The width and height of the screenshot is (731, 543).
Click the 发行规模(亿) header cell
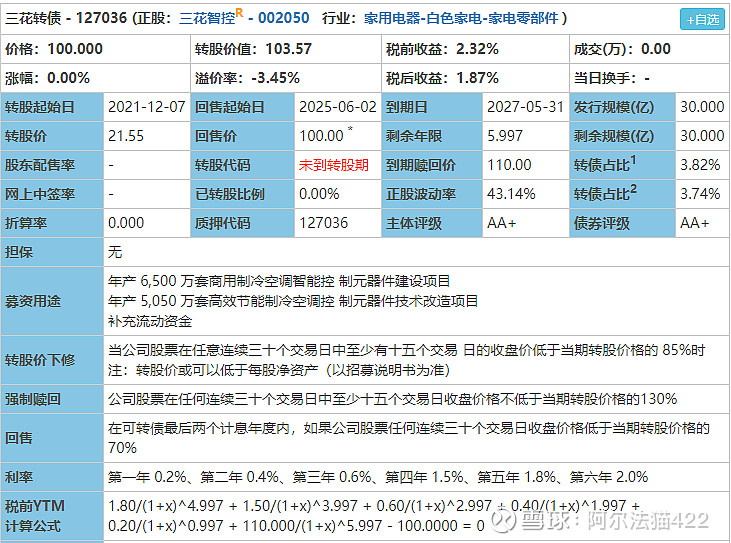pyautogui.click(x=622, y=107)
